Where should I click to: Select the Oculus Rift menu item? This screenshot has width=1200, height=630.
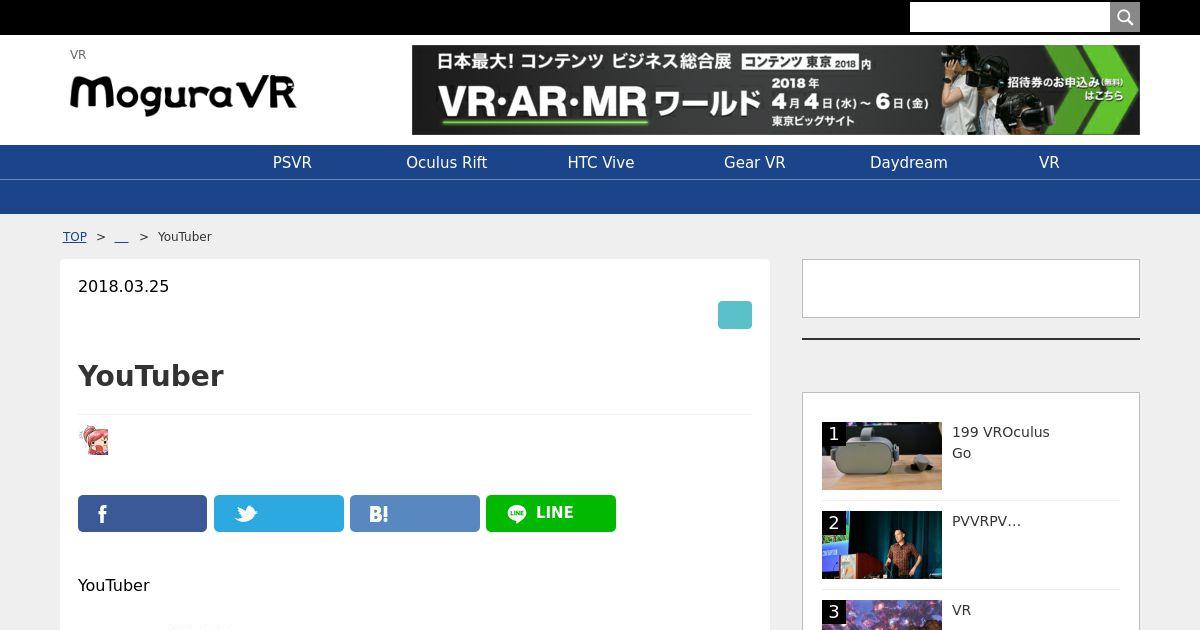[x=446, y=163]
